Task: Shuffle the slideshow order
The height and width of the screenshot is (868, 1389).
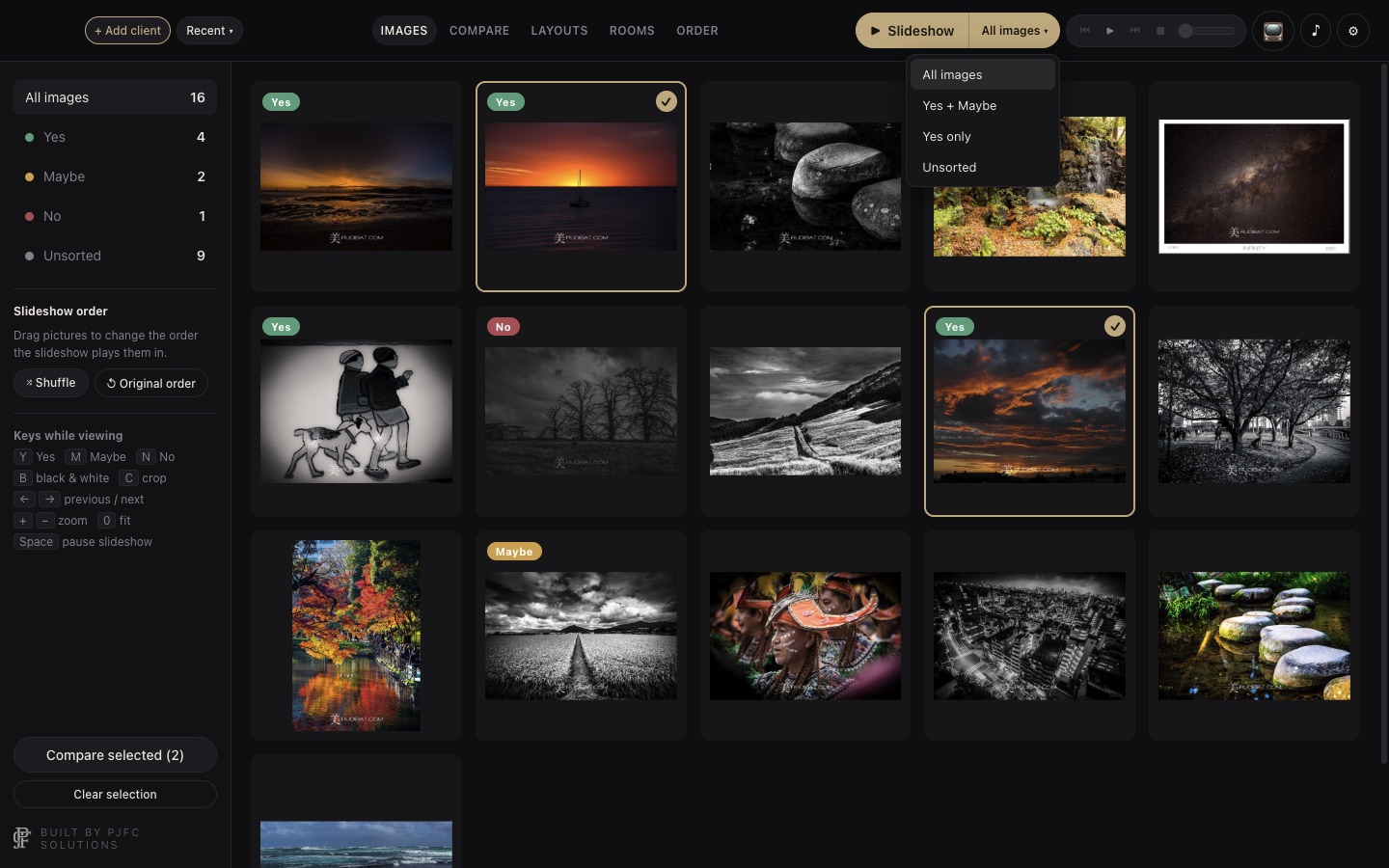Action: 51,383
